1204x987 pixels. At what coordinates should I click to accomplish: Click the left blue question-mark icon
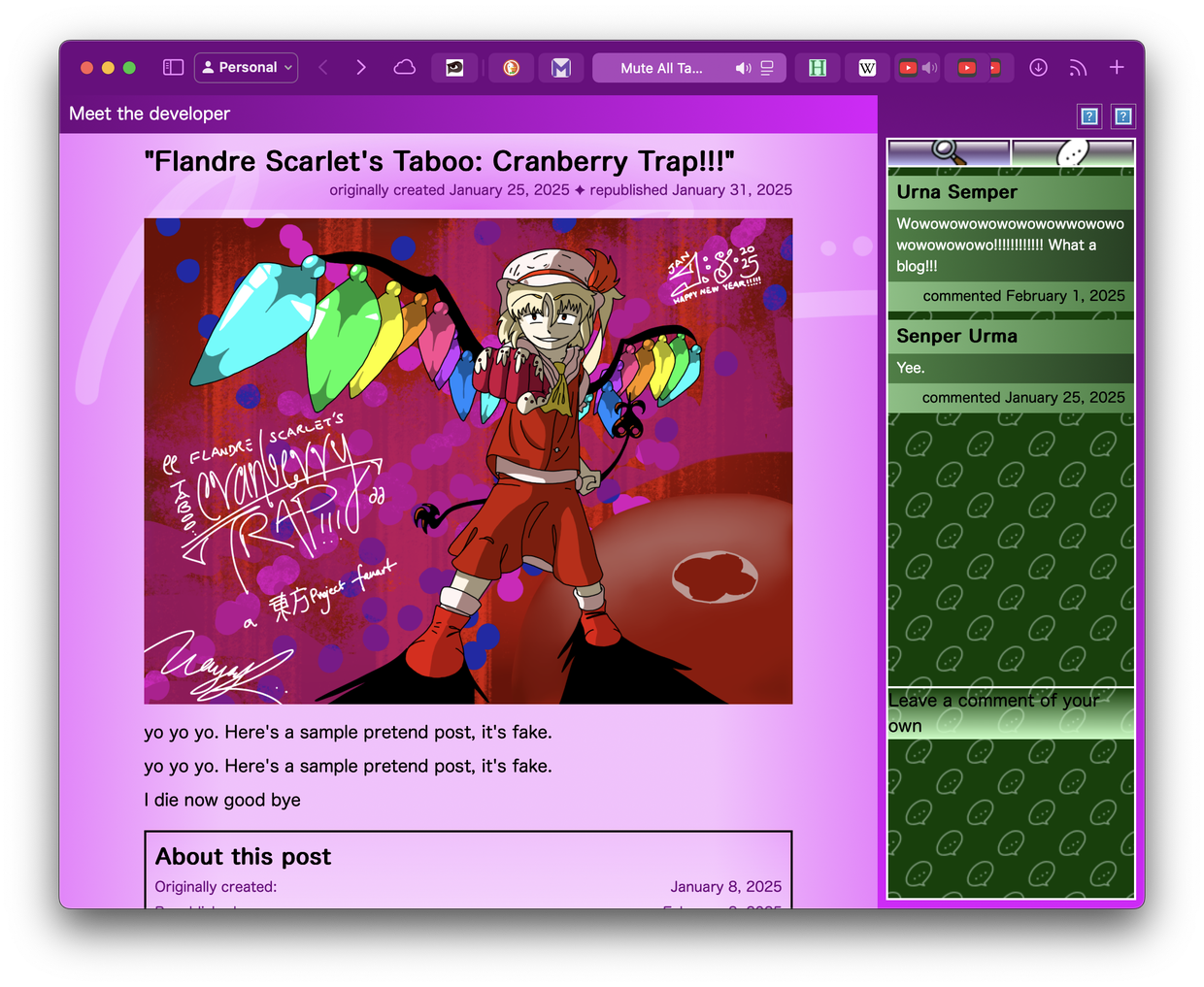[1089, 116]
